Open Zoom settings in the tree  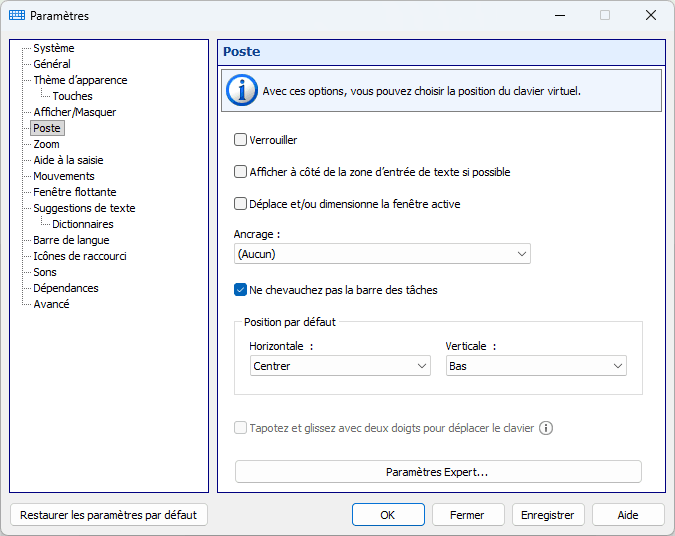click(46, 144)
